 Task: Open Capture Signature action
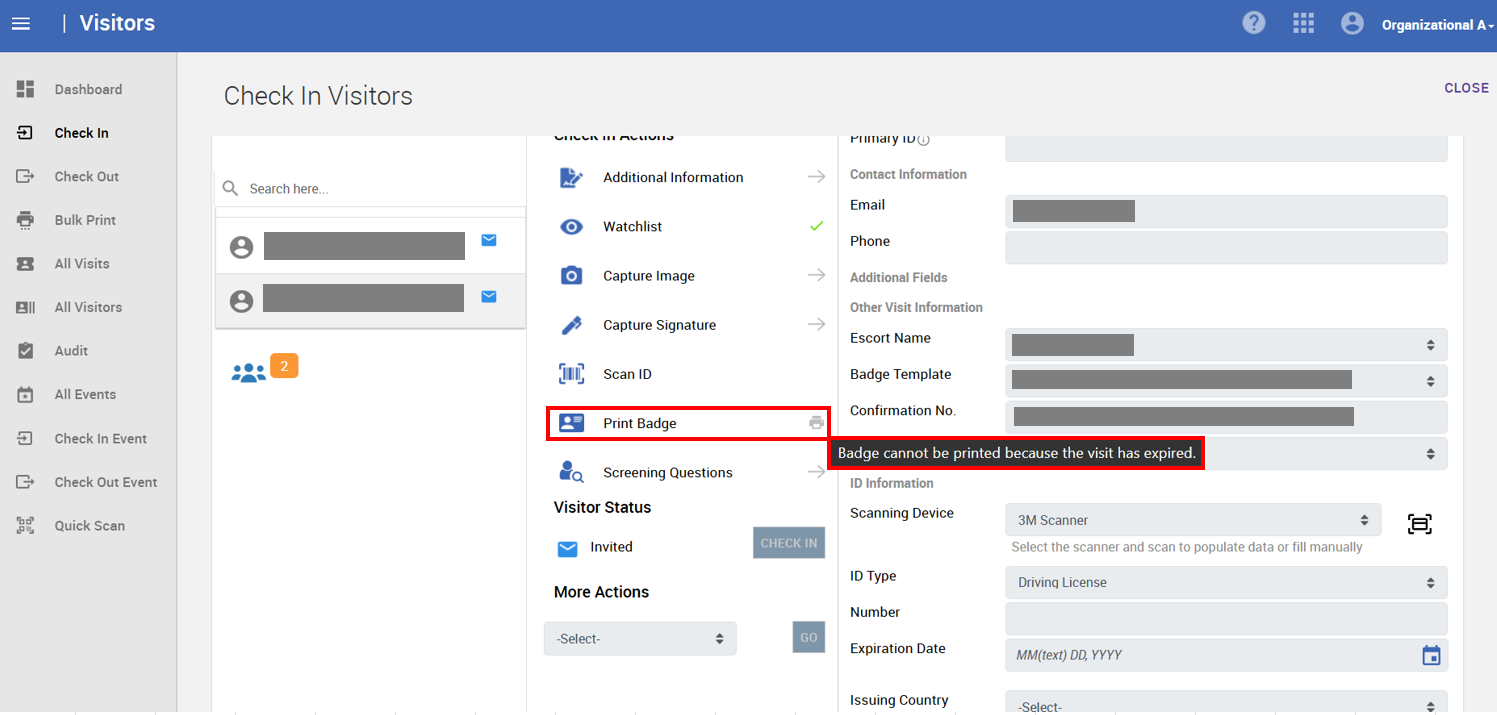click(x=659, y=325)
